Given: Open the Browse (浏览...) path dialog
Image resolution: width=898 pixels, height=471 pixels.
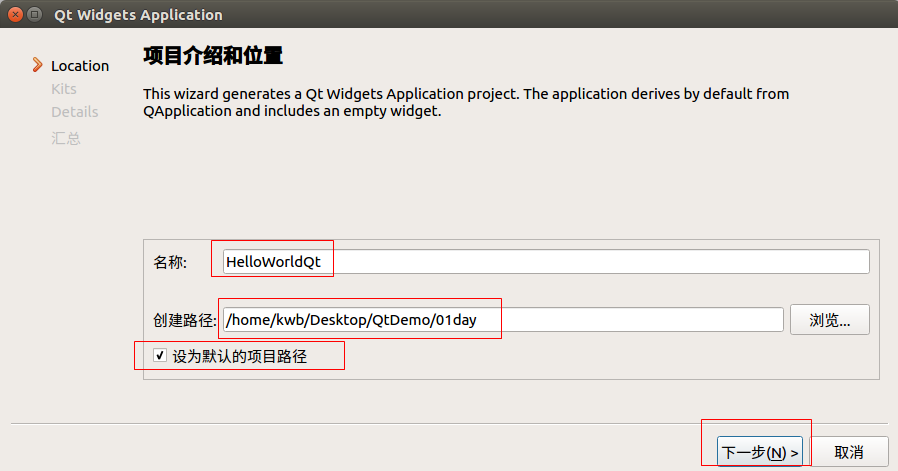Looking at the screenshot, I should [830, 320].
